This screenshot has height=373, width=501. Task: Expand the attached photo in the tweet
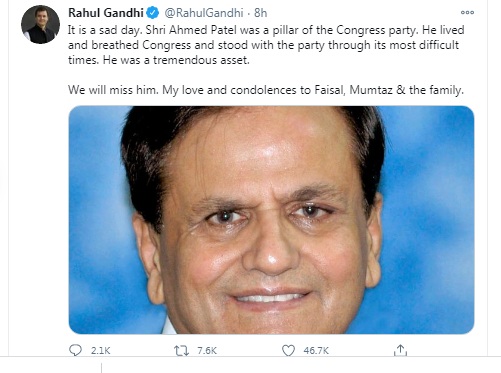coord(271,220)
